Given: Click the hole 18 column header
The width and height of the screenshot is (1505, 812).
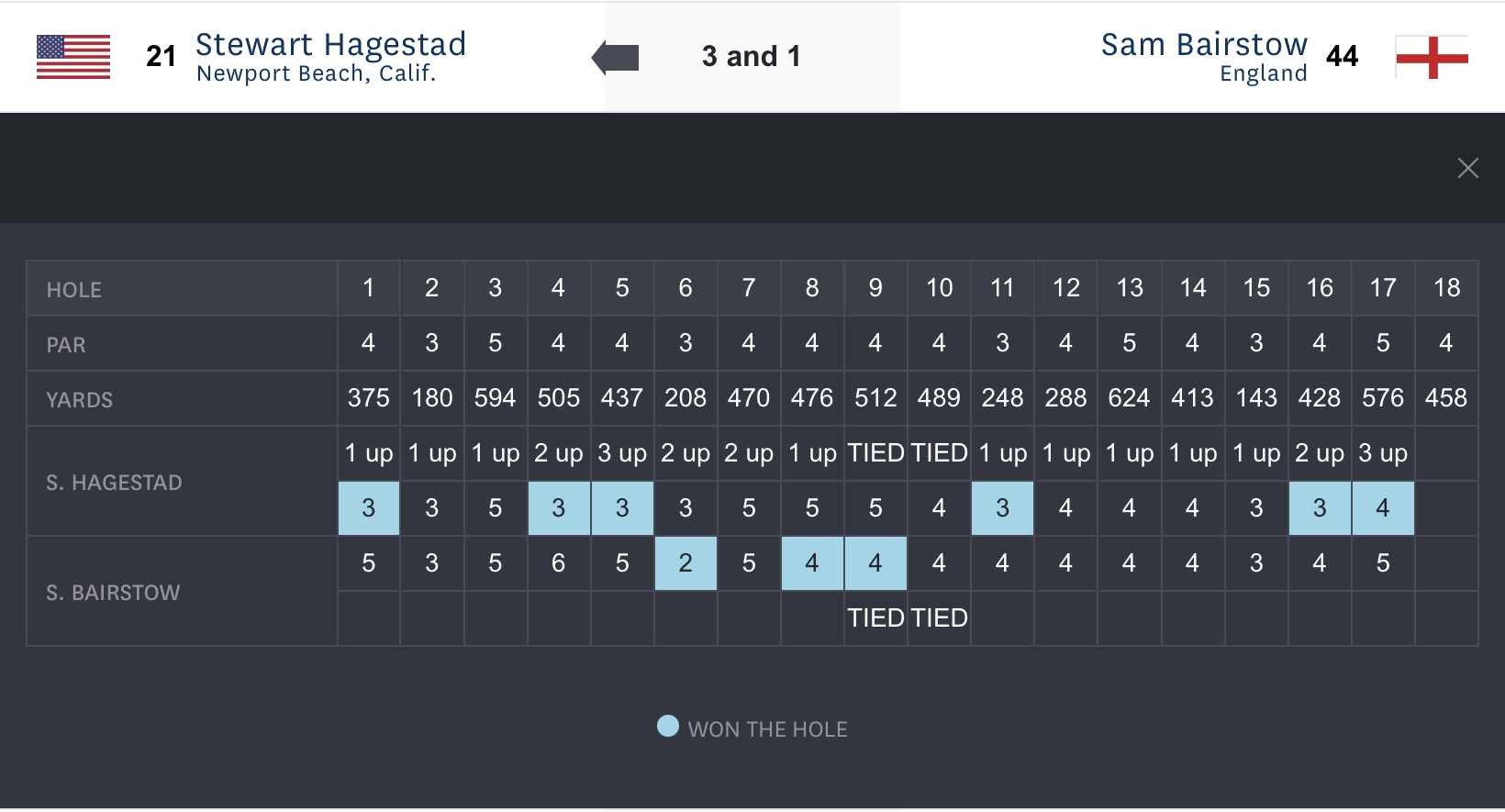Looking at the screenshot, I should [1446, 288].
